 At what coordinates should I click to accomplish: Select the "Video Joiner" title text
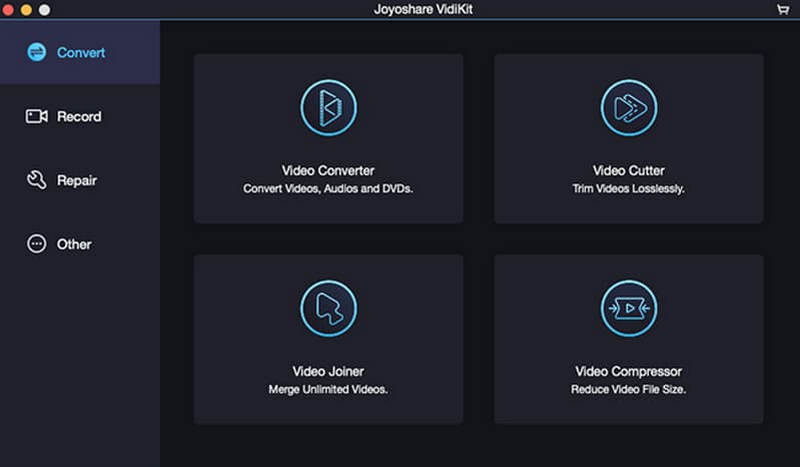tap(328, 372)
